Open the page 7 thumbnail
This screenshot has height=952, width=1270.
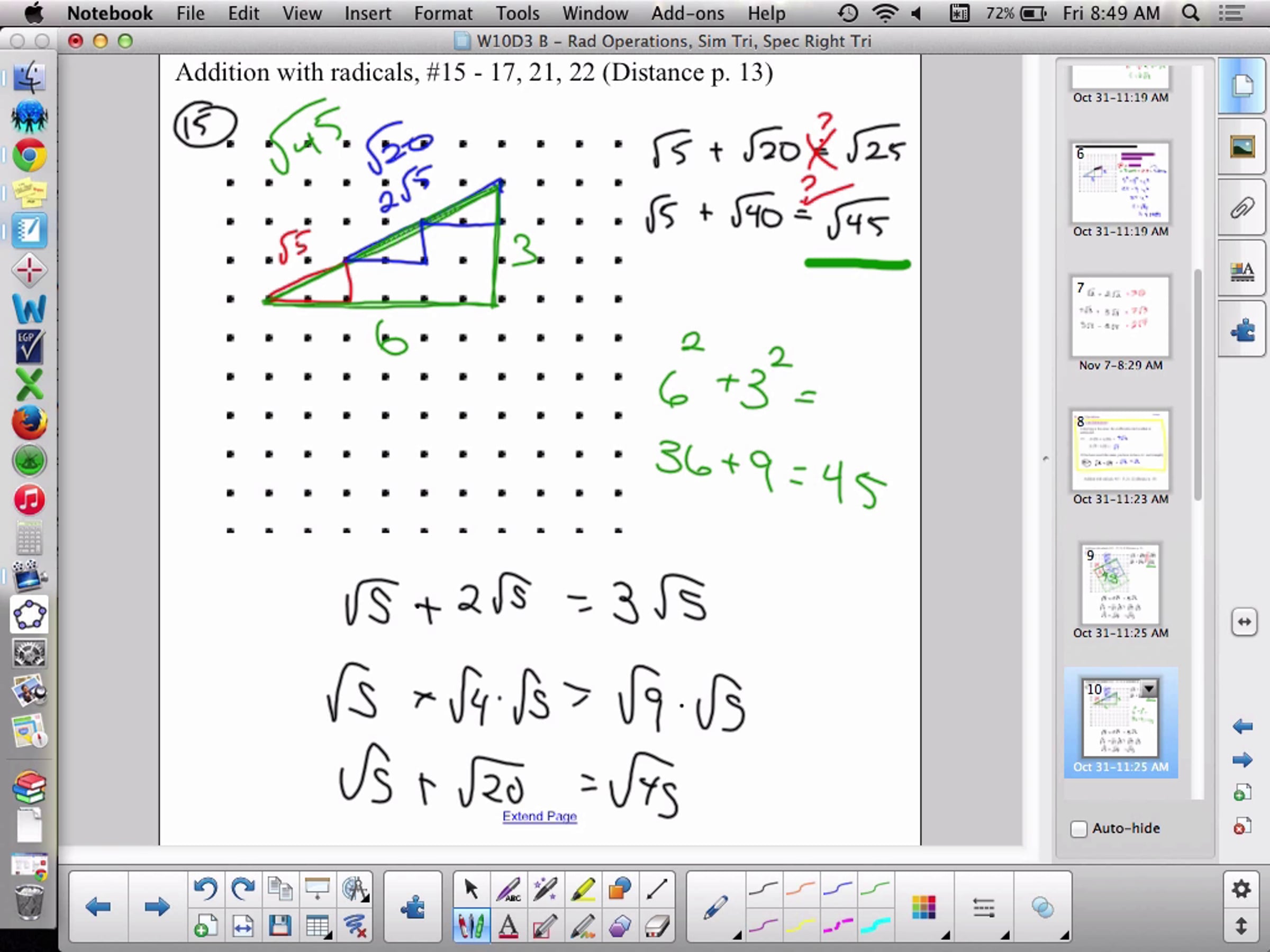point(1120,317)
